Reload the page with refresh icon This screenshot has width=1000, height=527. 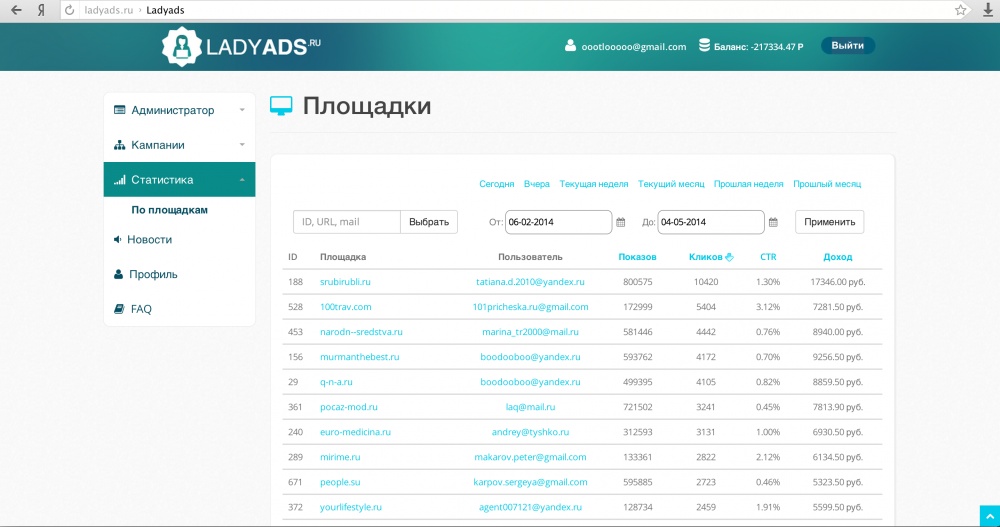click(70, 10)
